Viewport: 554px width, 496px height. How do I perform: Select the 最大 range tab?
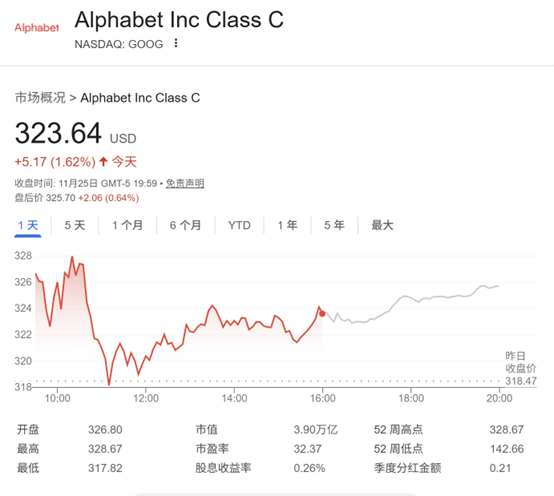click(382, 225)
